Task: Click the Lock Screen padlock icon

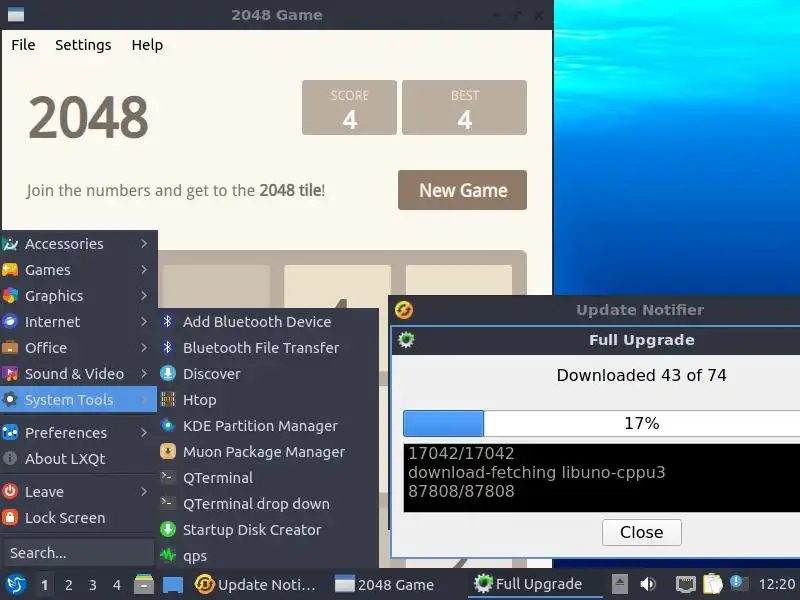Action: tap(10, 517)
